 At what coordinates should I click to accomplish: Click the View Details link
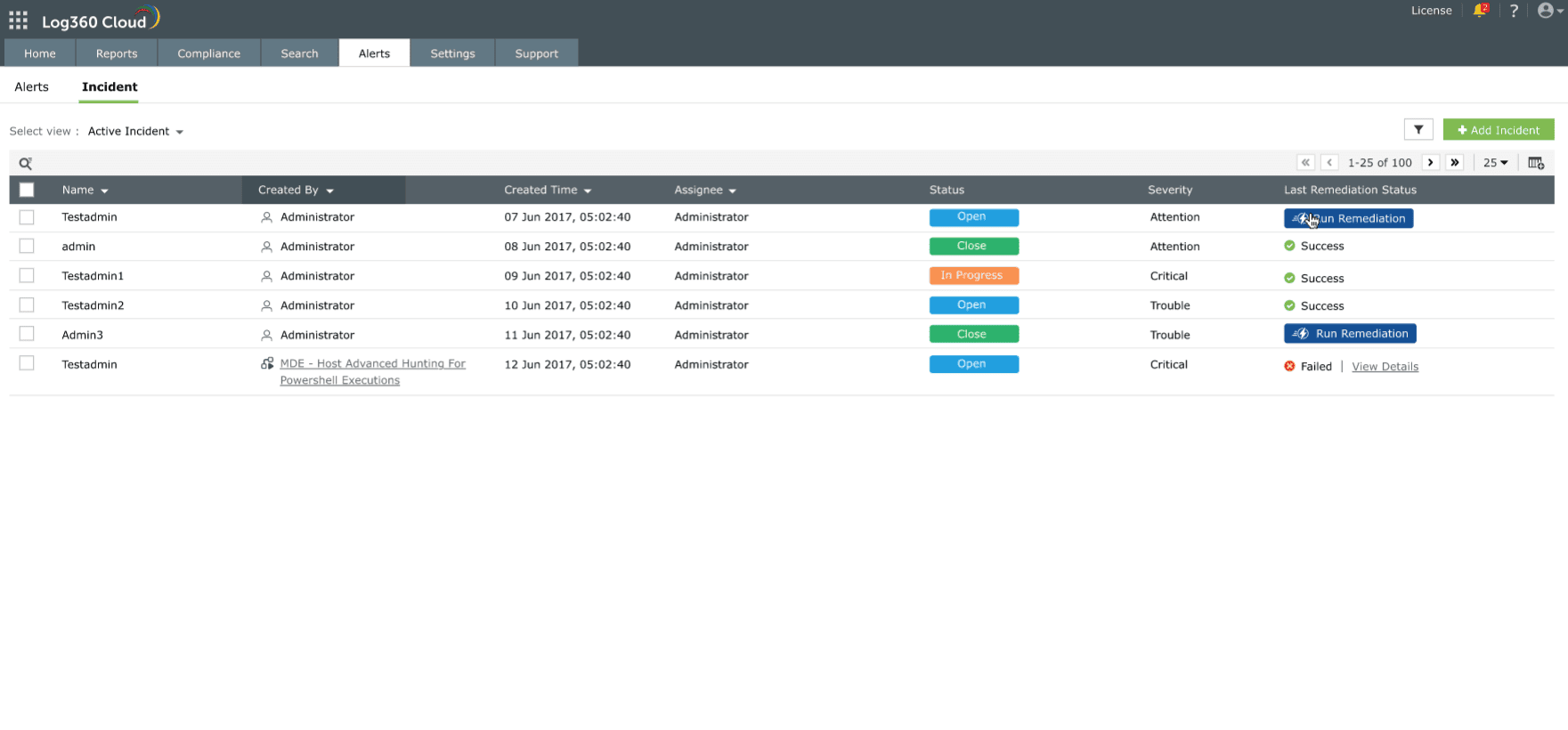tap(1385, 367)
